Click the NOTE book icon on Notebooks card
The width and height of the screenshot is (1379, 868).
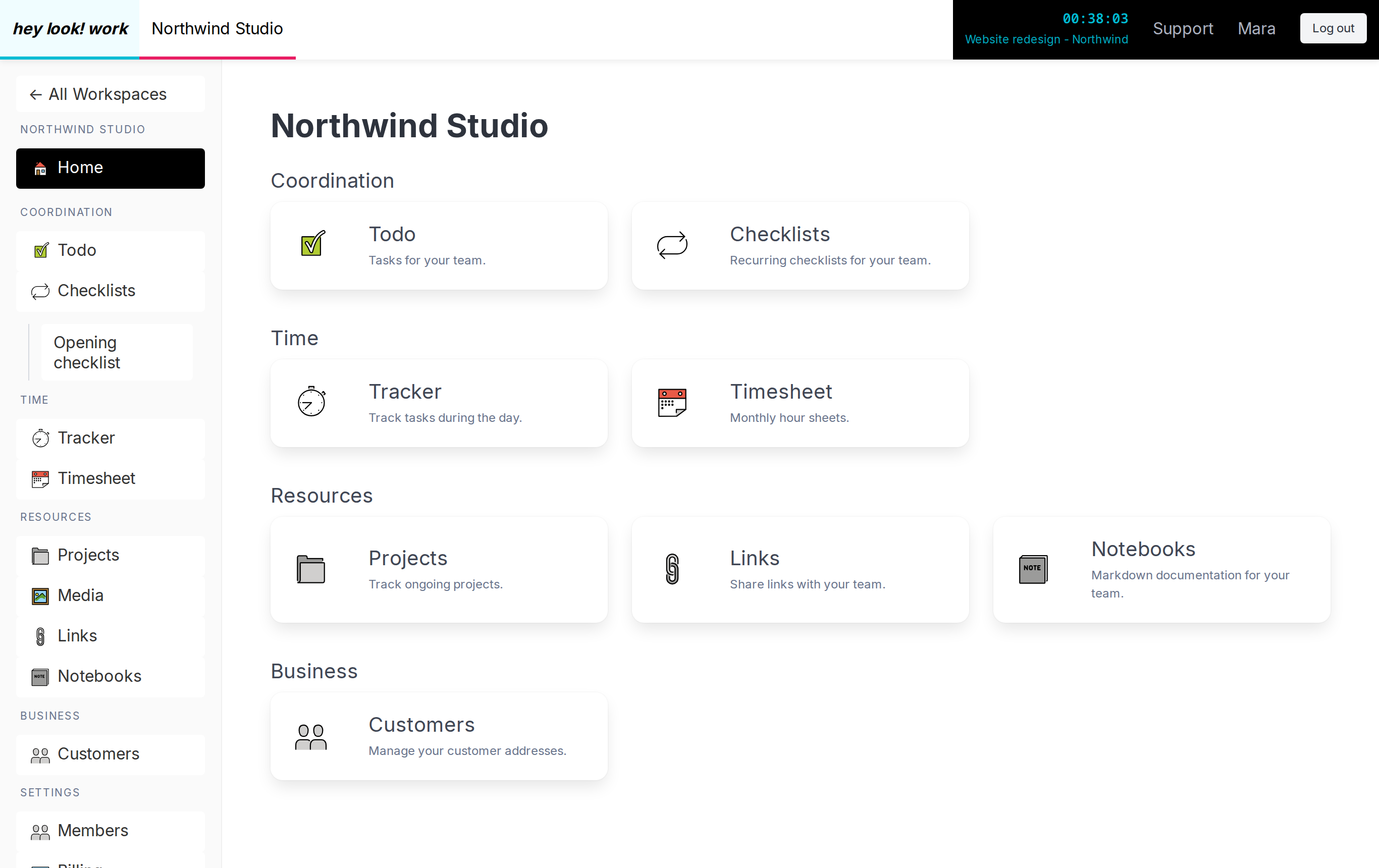(x=1033, y=569)
